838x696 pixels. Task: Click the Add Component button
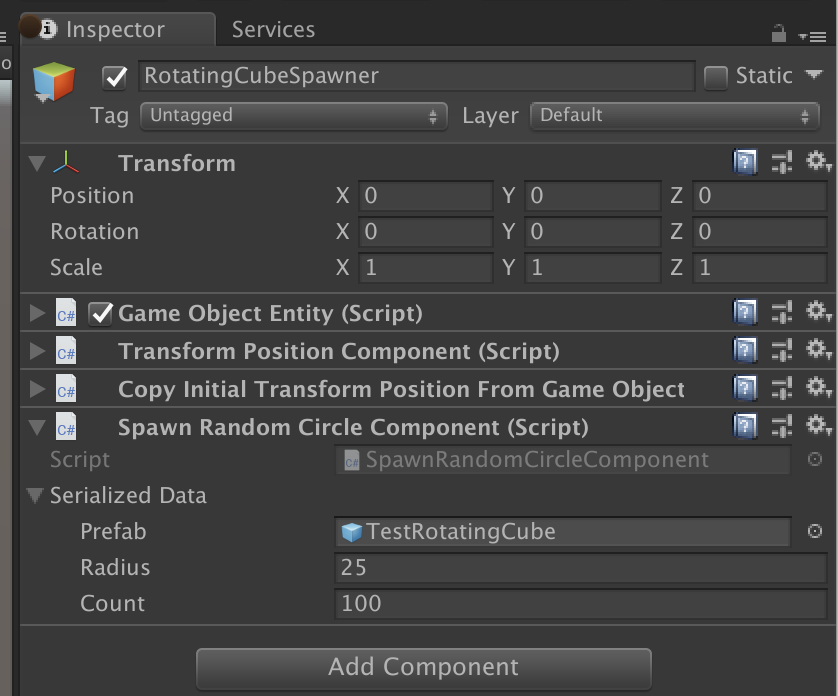[423, 667]
